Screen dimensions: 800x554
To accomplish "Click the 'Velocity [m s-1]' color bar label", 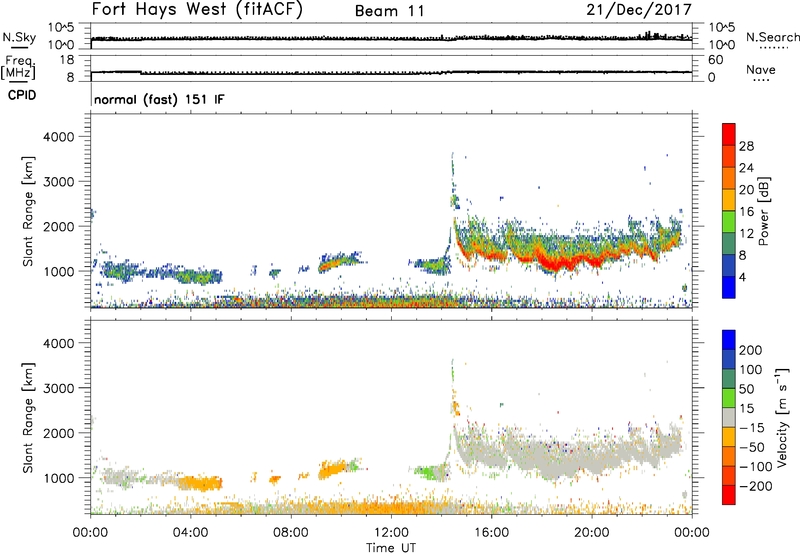I will pyautogui.click(x=782, y=417).
